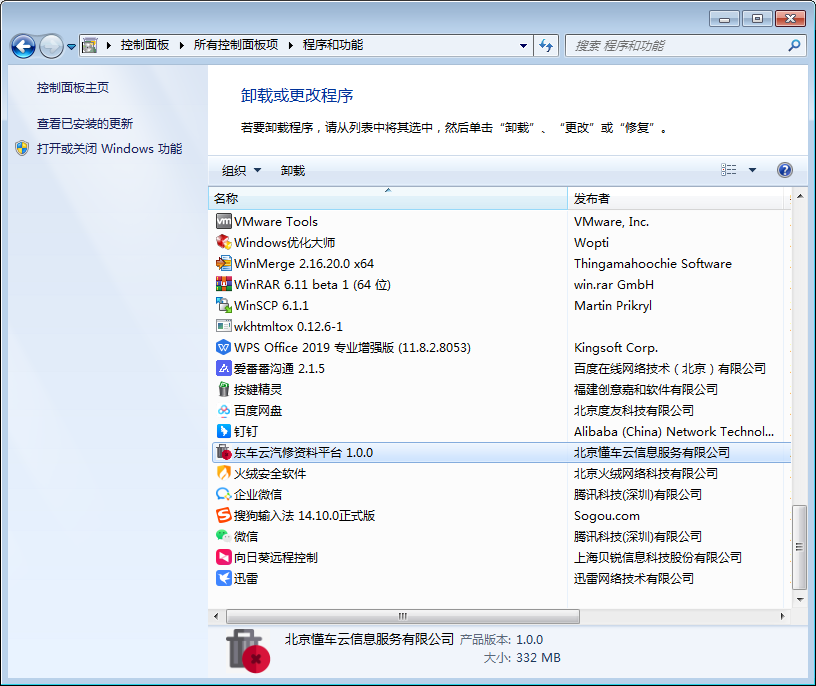
Task: Click the 程序和功能 breadcrumb
Action: click(x=333, y=45)
